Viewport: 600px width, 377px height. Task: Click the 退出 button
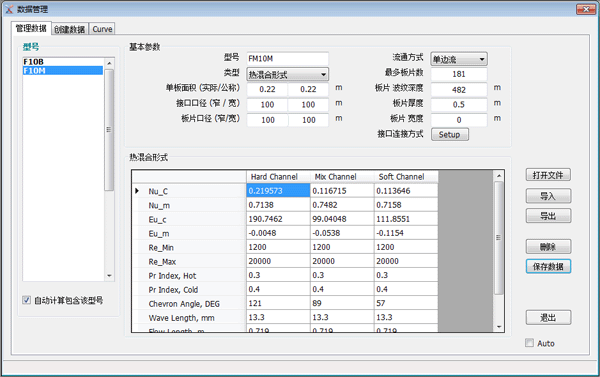[x=548, y=317]
